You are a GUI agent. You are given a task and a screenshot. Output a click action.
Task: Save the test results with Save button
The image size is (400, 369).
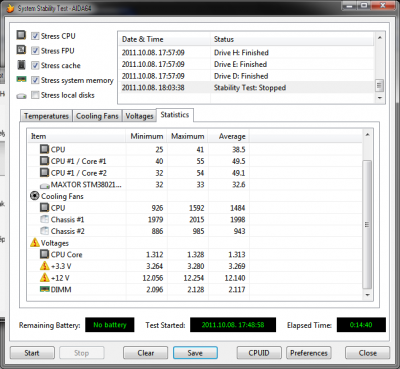pos(195,353)
